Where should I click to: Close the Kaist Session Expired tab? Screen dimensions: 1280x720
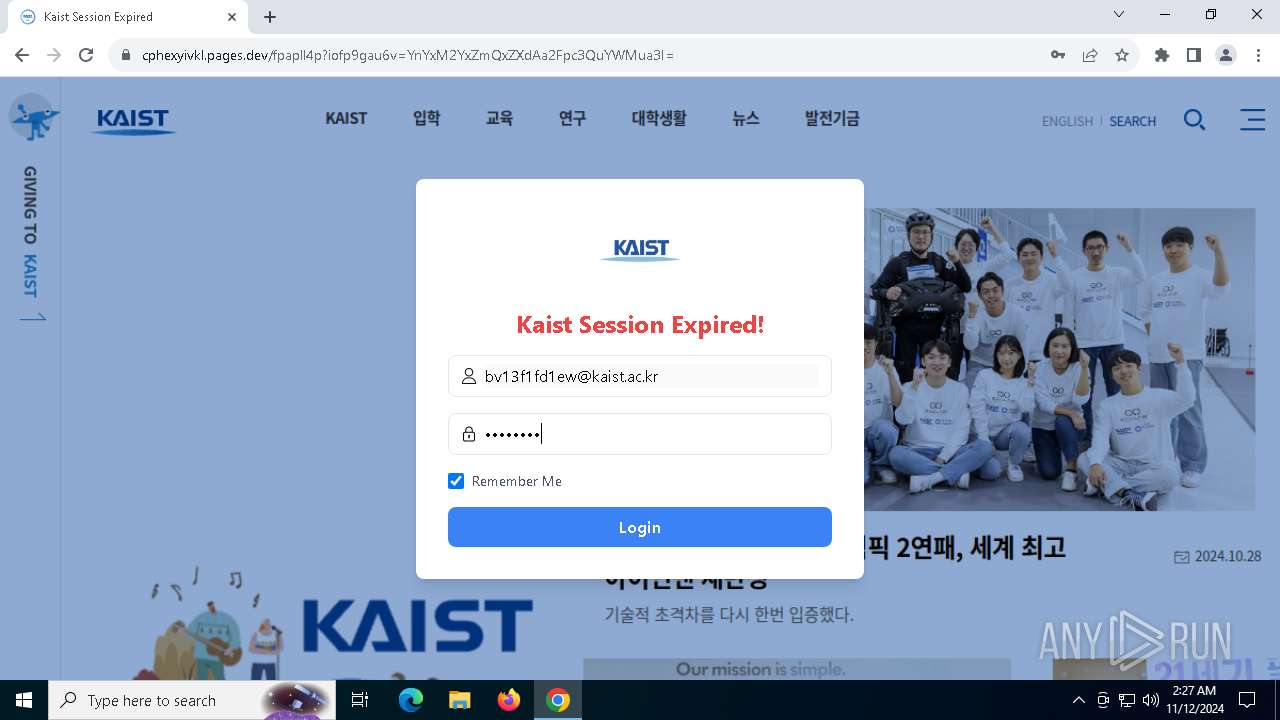click(x=232, y=17)
